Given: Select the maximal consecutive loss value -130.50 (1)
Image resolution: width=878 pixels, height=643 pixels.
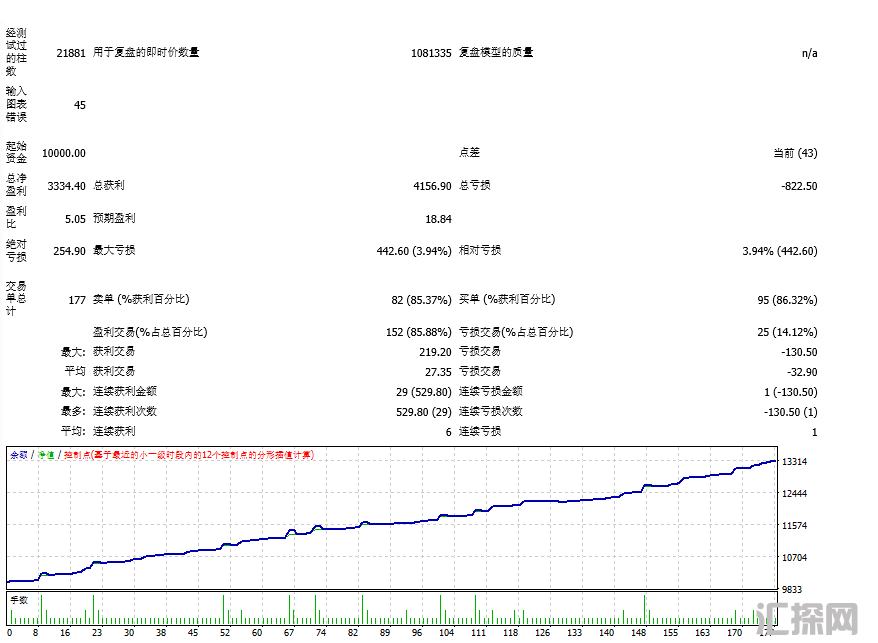Looking at the screenshot, I should point(791,412).
